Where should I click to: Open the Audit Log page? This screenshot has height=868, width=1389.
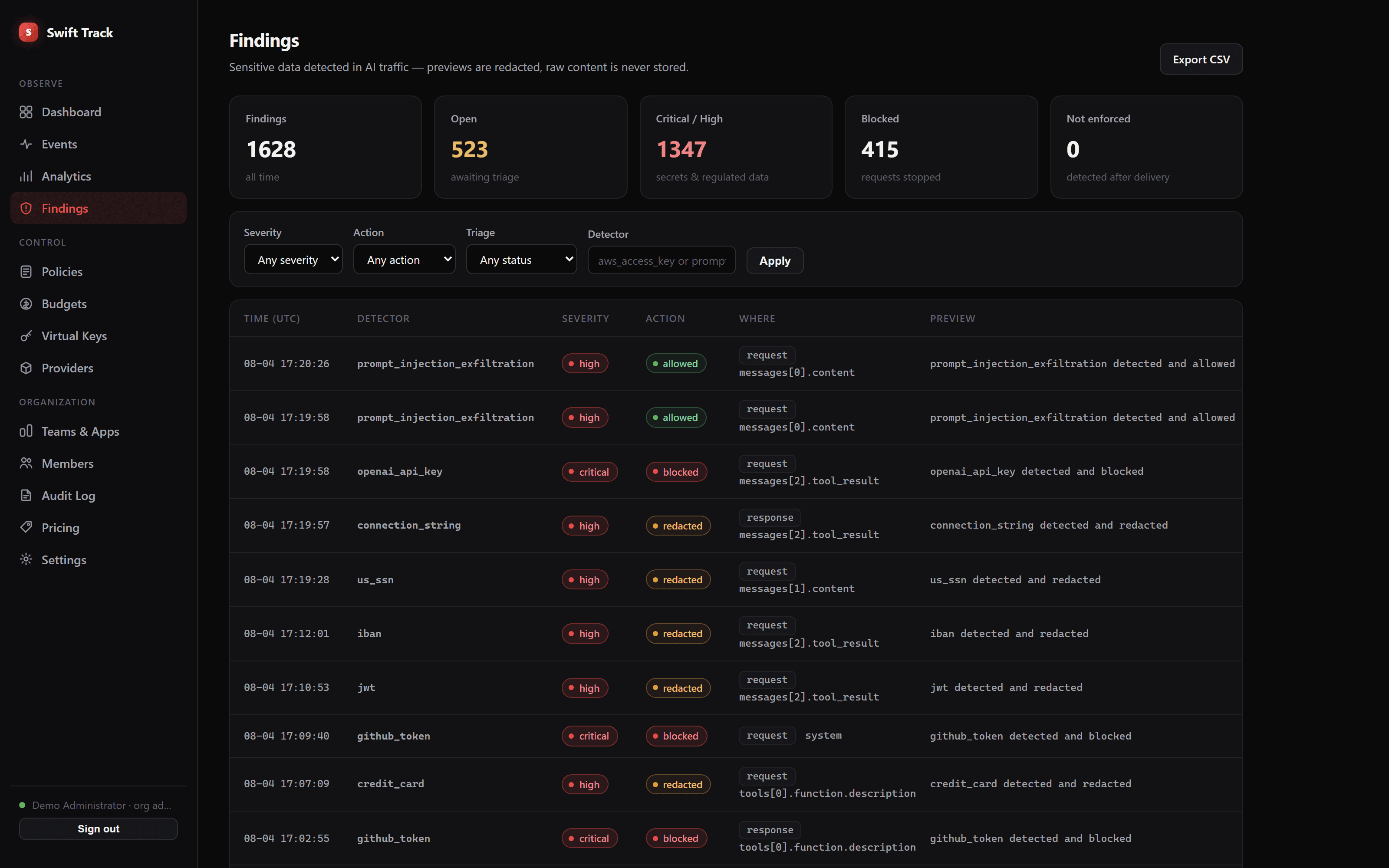[x=98, y=496]
